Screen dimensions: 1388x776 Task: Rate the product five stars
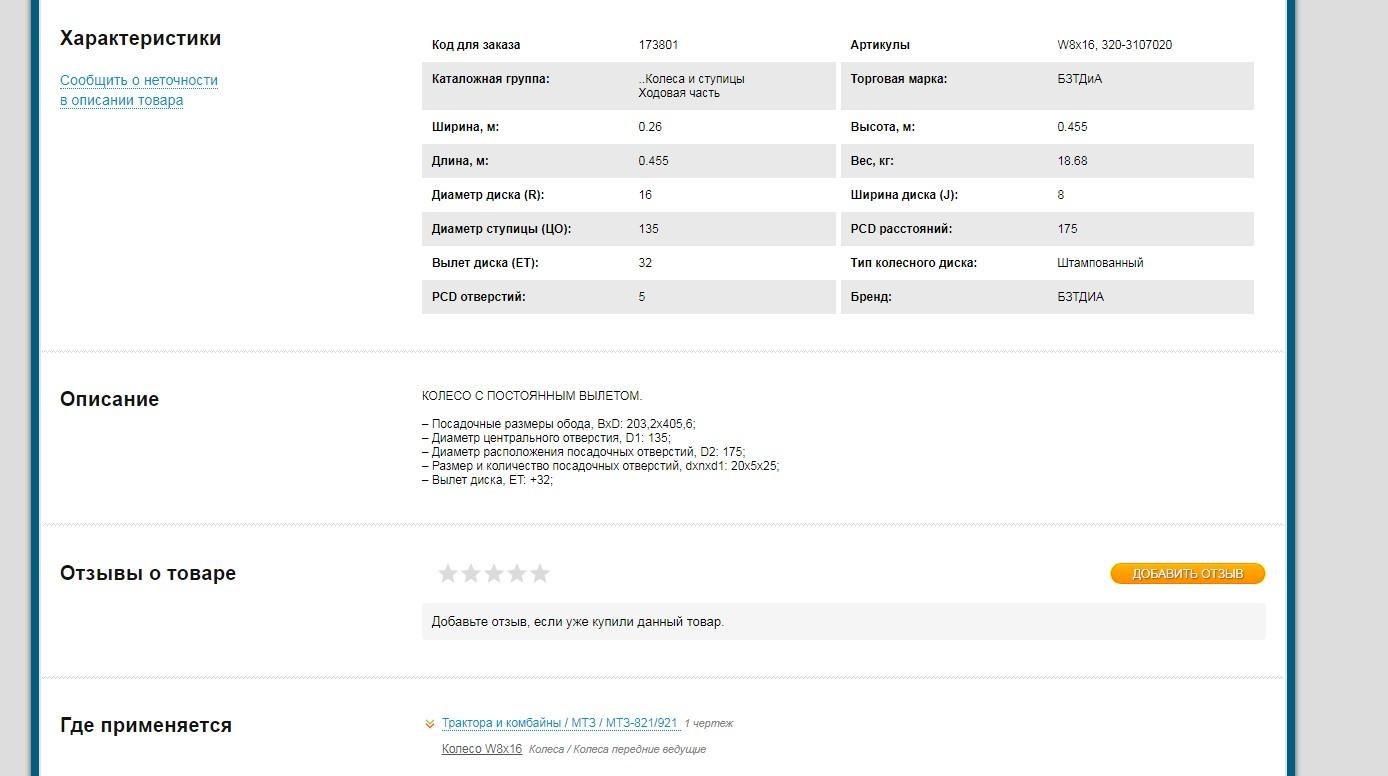(540, 573)
